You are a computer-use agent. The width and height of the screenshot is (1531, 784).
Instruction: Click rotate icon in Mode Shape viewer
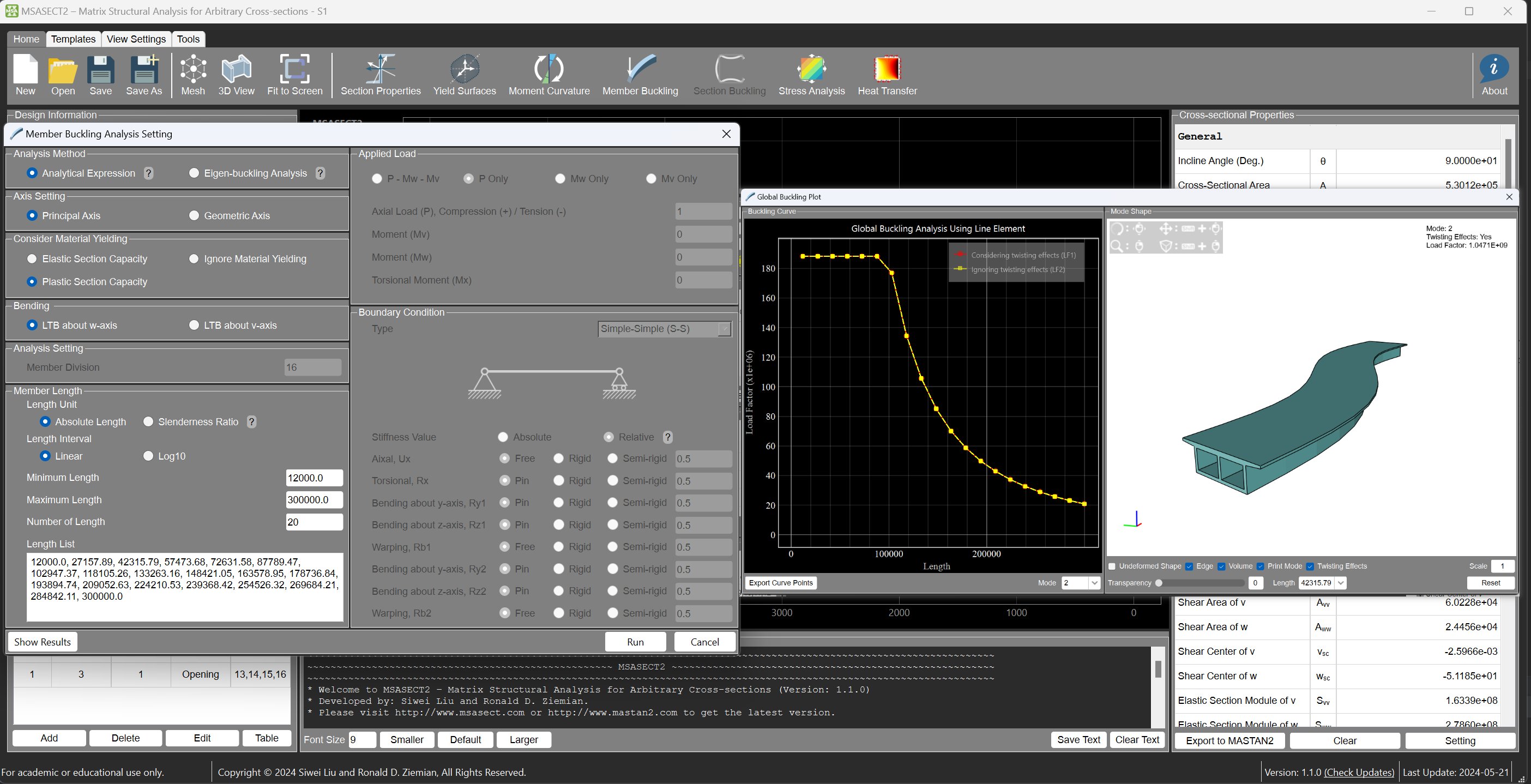[x=1117, y=229]
